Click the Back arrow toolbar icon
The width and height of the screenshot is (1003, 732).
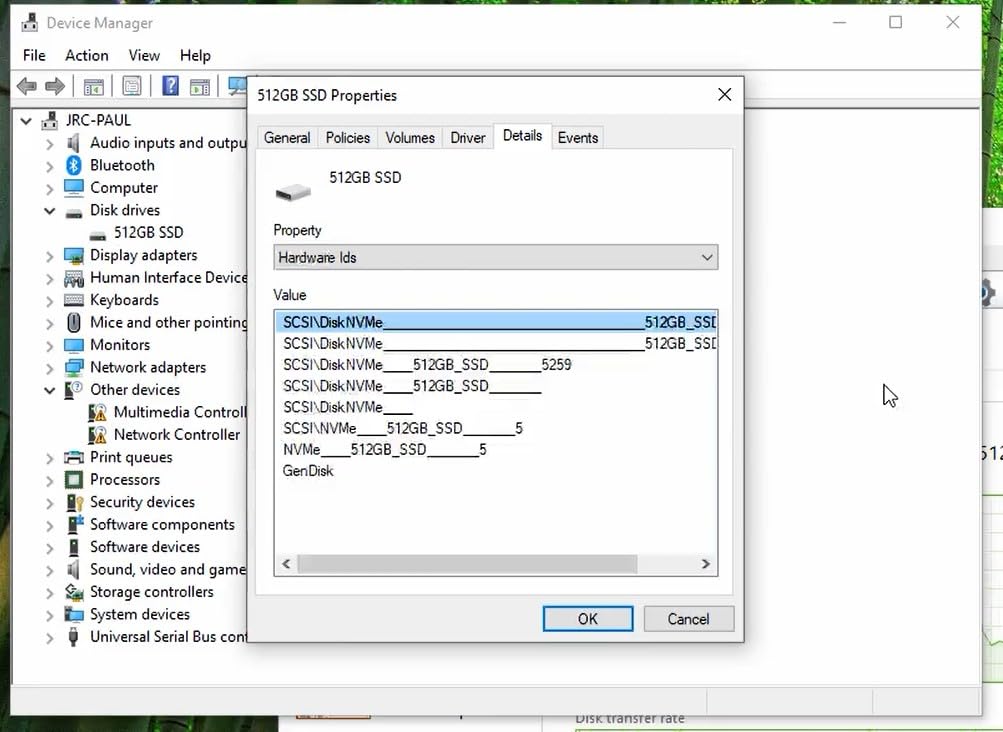pos(26,86)
